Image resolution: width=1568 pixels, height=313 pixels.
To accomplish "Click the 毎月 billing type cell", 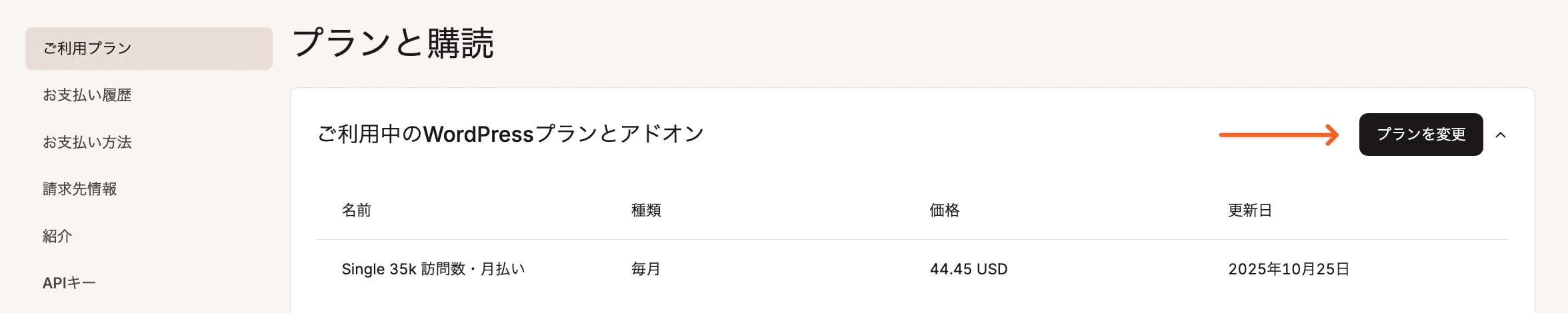I will 646,269.
